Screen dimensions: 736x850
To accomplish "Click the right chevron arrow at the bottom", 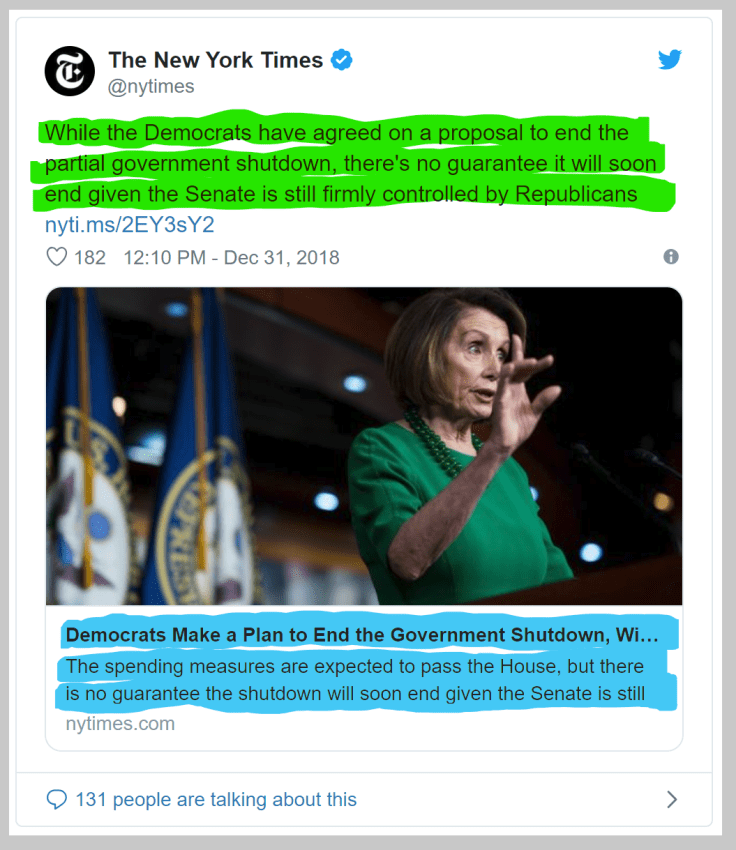I will (x=672, y=799).
